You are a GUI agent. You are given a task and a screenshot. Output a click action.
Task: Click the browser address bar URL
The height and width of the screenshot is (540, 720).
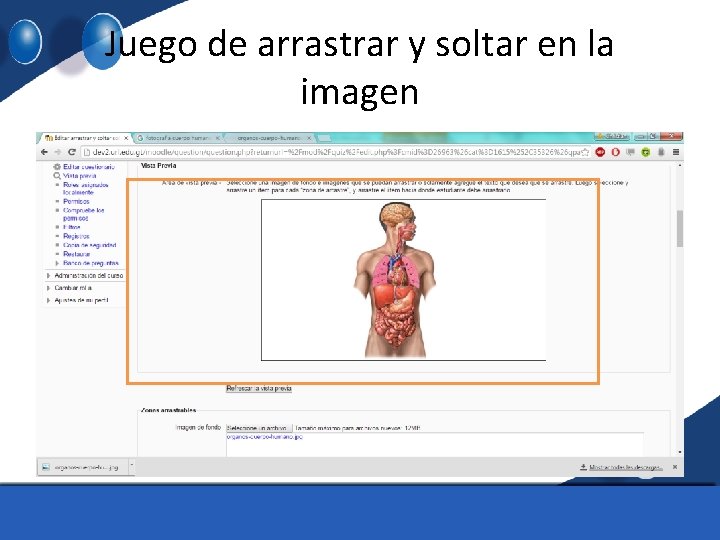[332, 152]
